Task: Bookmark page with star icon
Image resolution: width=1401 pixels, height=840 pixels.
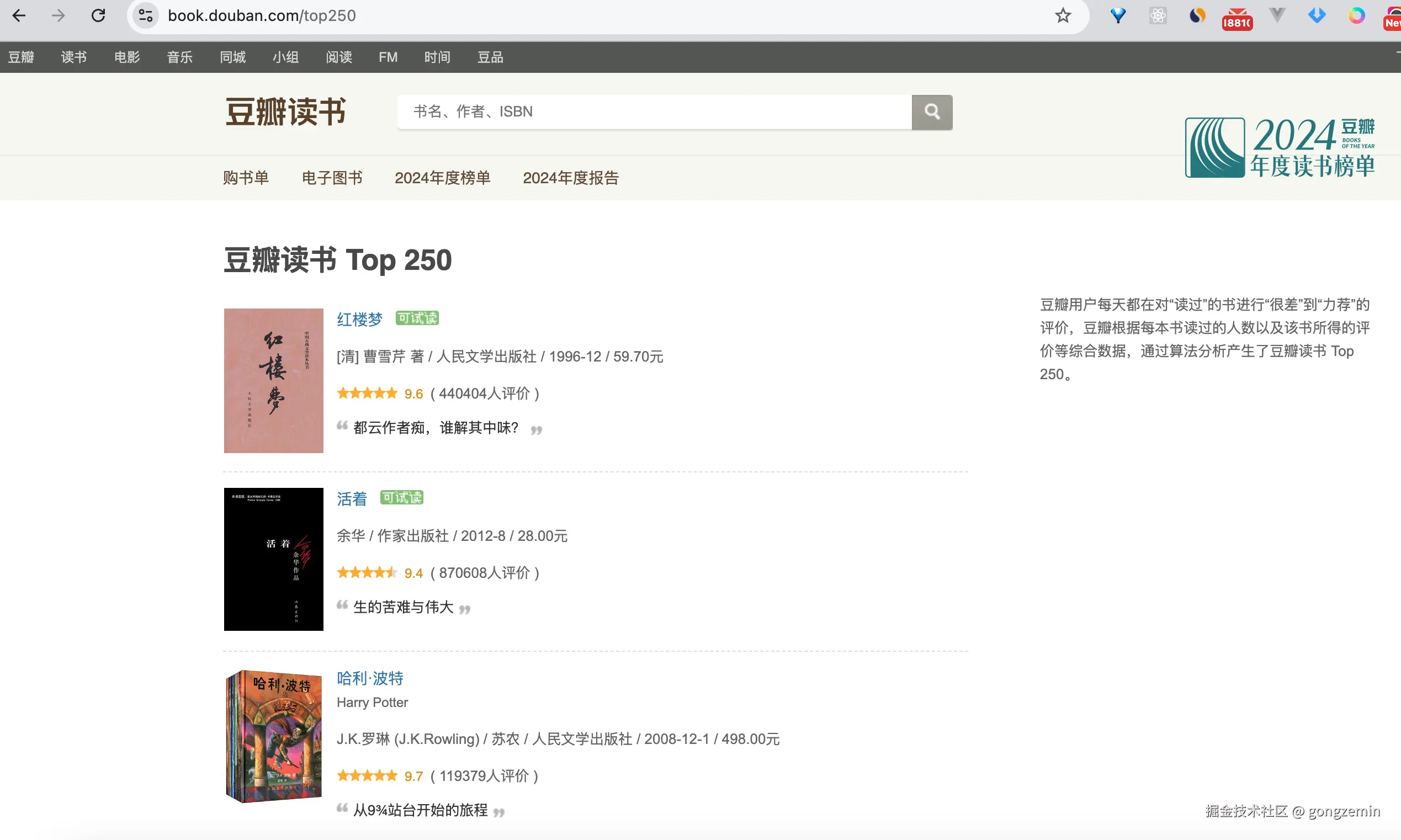Action: (x=1063, y=15)
